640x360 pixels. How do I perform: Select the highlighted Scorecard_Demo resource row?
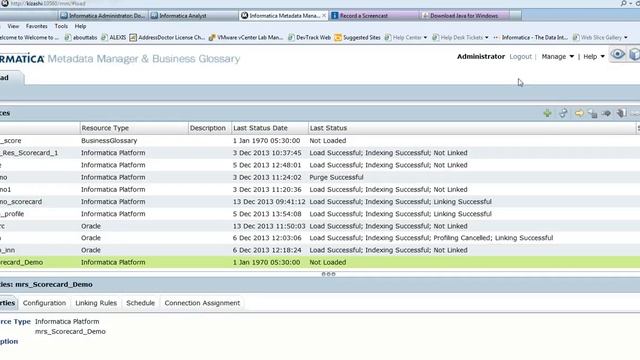(x=320, y=262)
